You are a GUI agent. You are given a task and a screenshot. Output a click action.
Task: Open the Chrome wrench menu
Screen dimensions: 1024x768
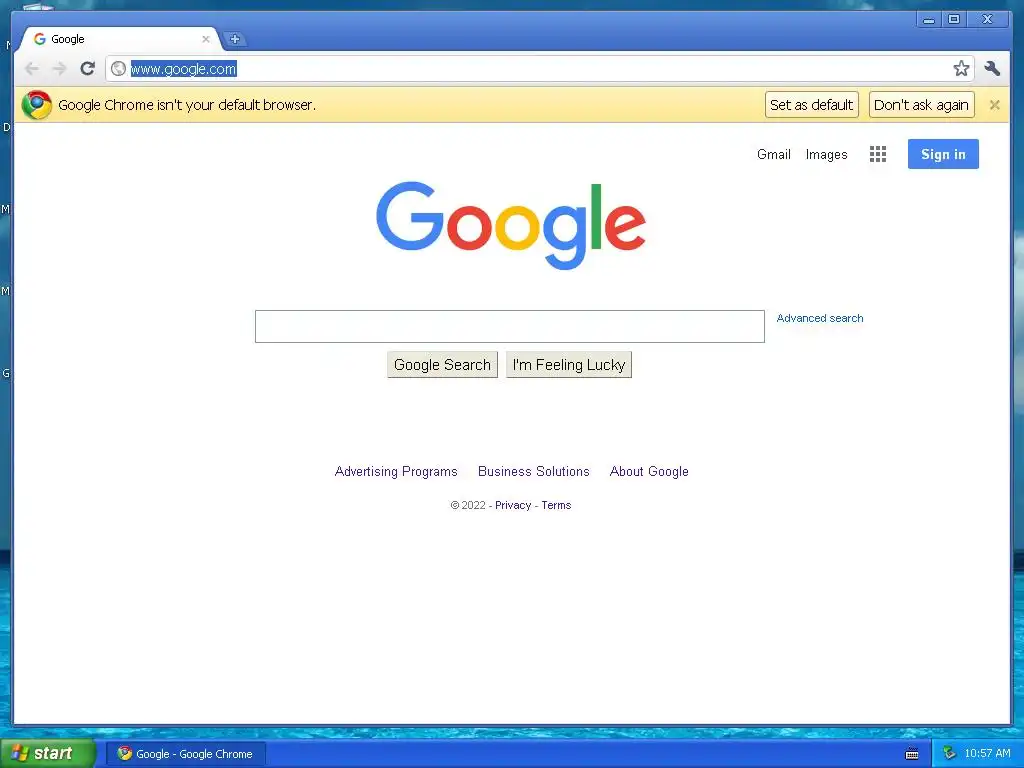pos(992,69)
